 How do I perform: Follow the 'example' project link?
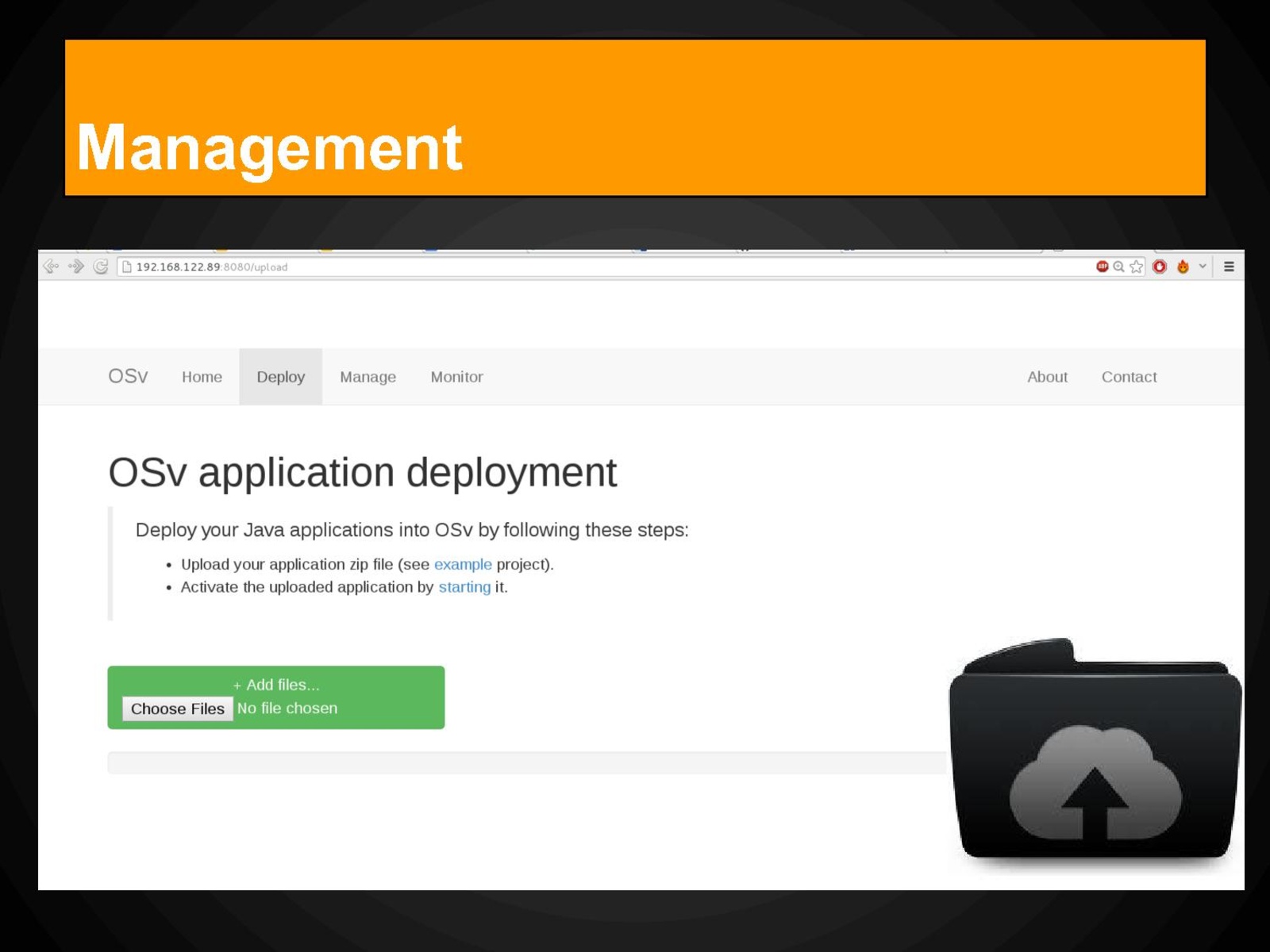[463, 564]
